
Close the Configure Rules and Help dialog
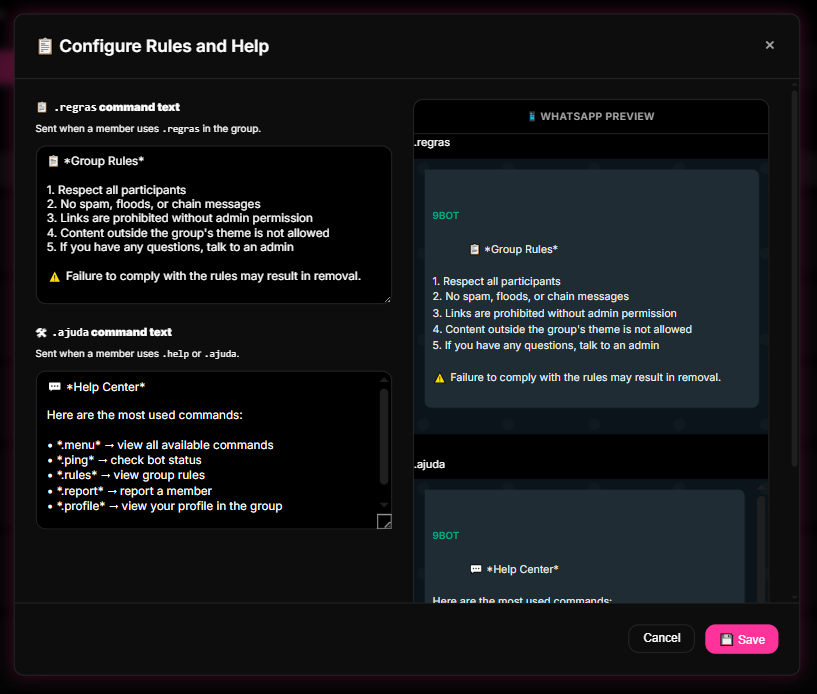(769, 45)
